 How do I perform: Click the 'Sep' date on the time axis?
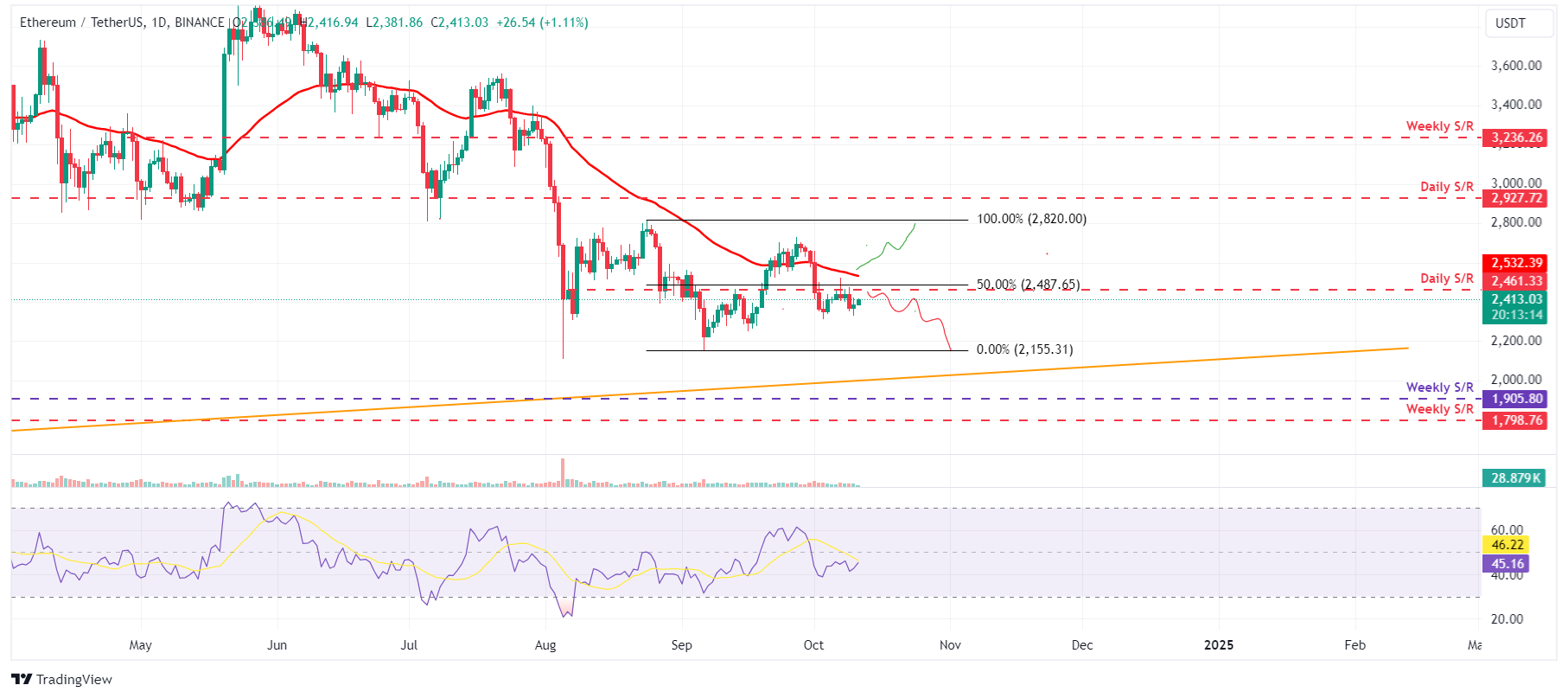pos(681,645)
